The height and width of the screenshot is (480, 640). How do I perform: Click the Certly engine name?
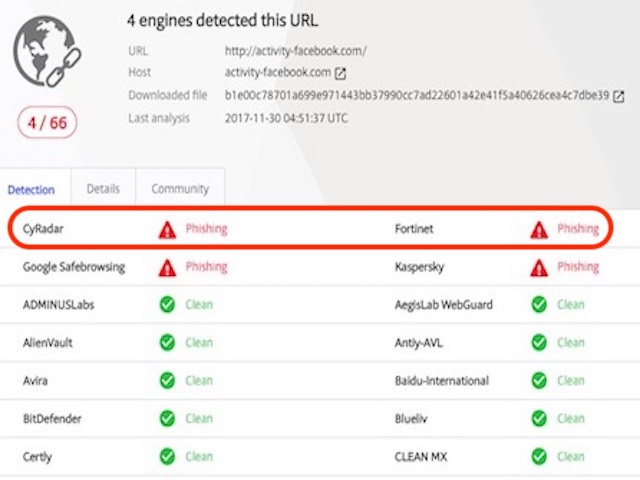[x=37, y=457]
